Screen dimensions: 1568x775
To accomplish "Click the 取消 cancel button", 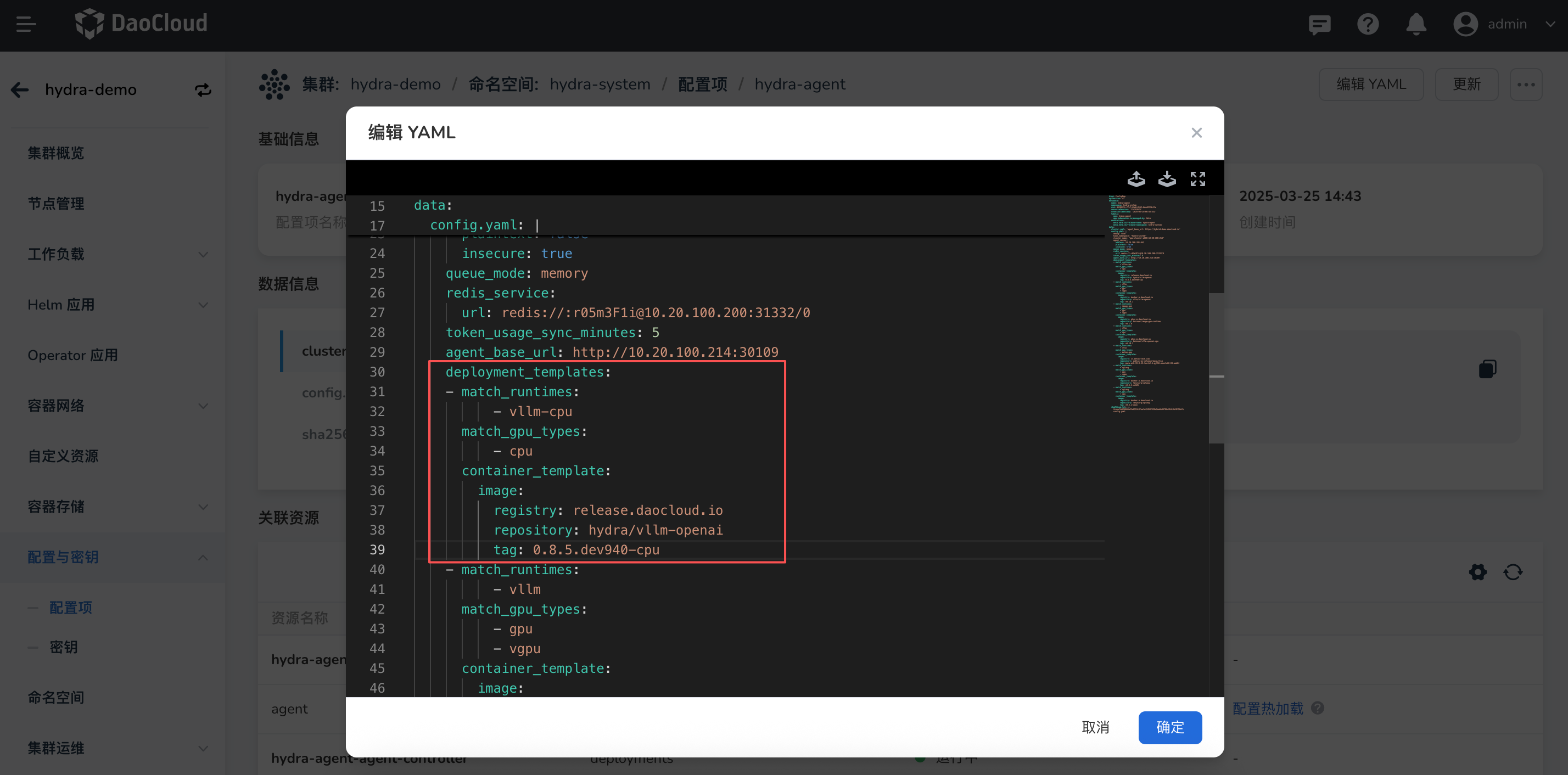I will [x=1095, y=727].
